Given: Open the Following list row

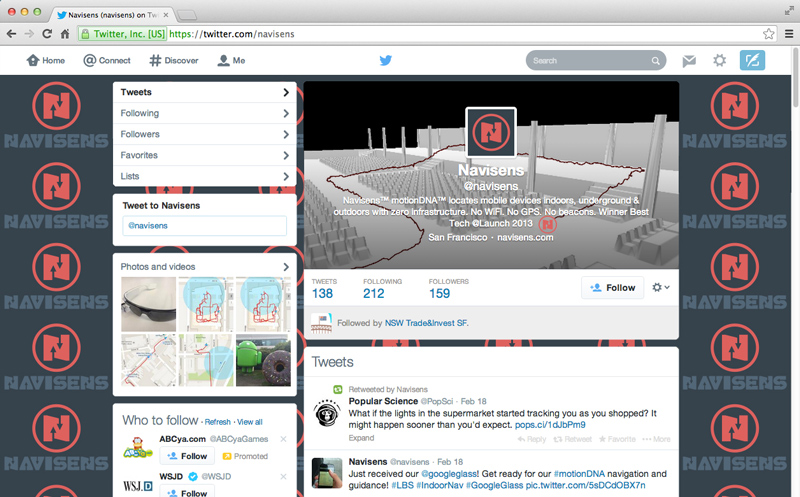Looking at the screenshot, I should pyautogui.click(x=205, y=113).
